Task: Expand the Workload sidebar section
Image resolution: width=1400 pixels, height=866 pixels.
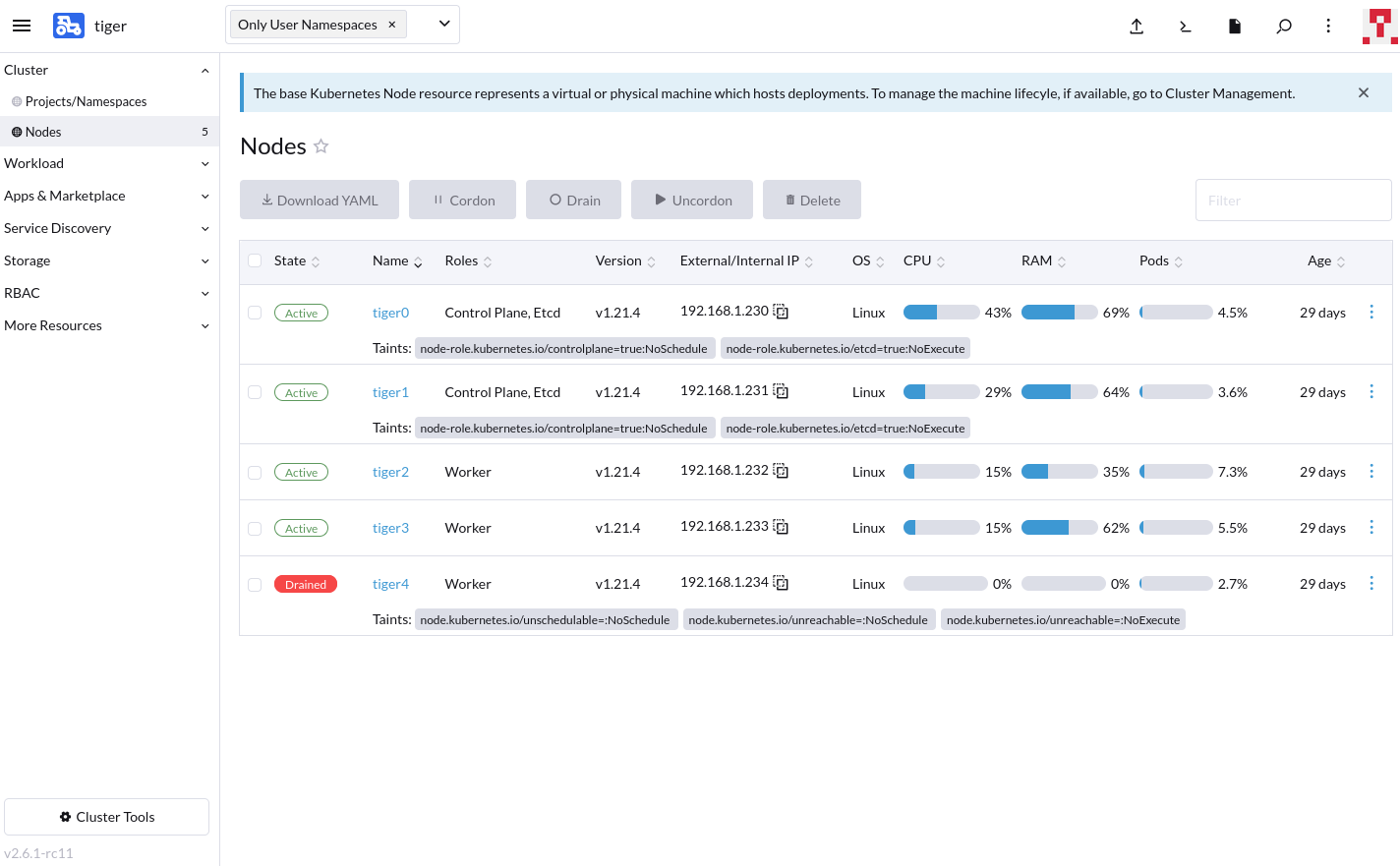Action: (108, 162)
